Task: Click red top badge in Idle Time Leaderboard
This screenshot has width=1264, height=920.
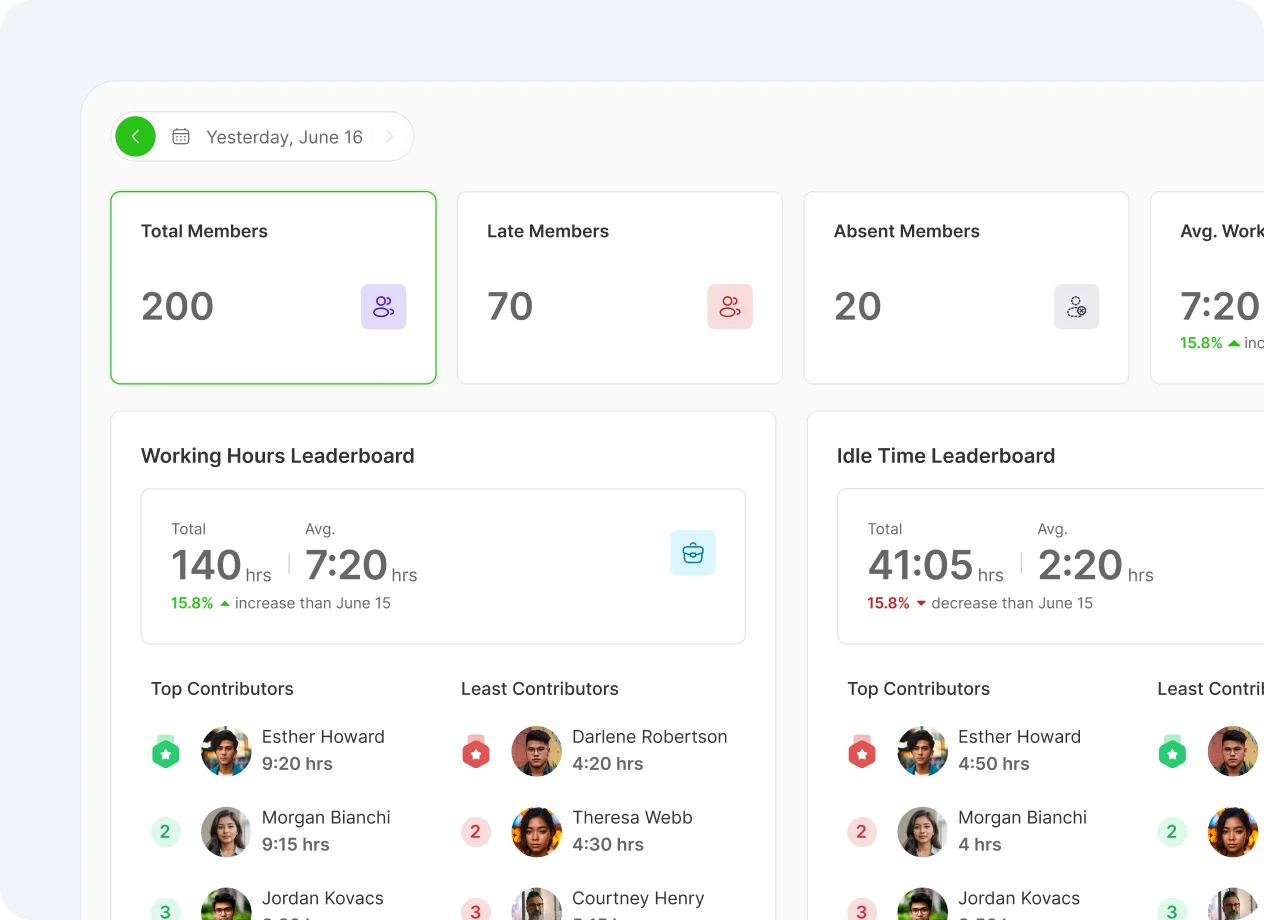Action: pyautogui.click(x=862, y=751)
